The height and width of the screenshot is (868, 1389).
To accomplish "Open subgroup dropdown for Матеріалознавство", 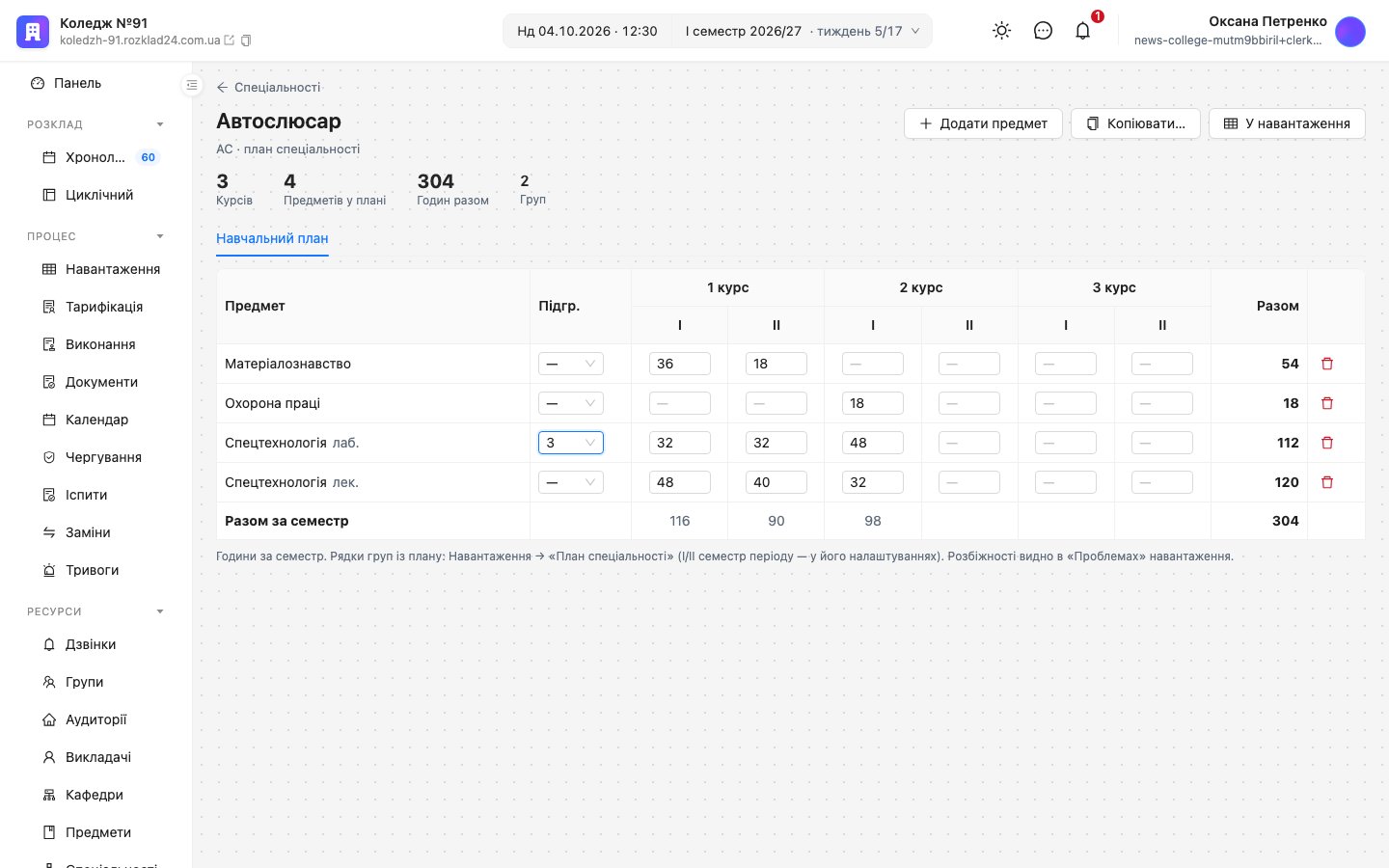I will [x=571, y=364].
